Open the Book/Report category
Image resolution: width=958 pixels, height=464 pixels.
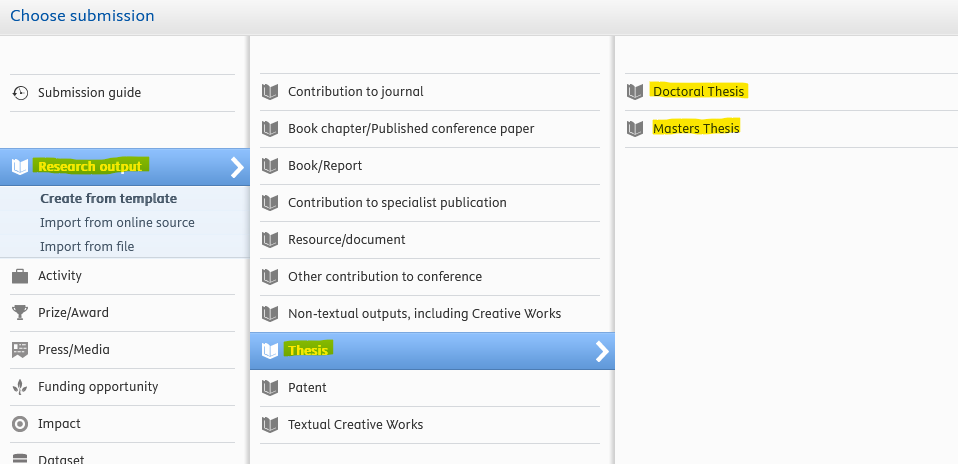click(x=324, y=166)
